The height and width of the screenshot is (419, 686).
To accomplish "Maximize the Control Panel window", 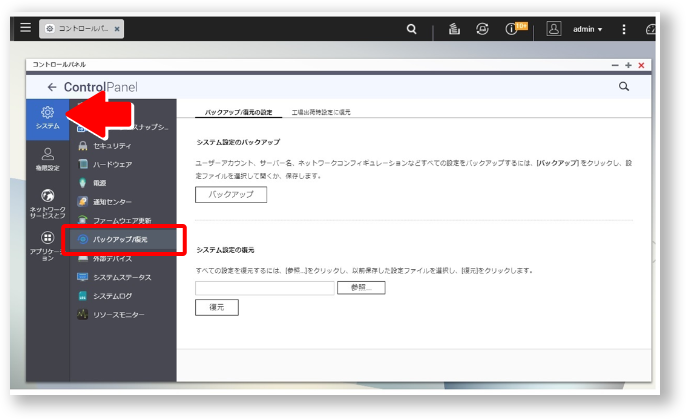I will click(628, 65).
